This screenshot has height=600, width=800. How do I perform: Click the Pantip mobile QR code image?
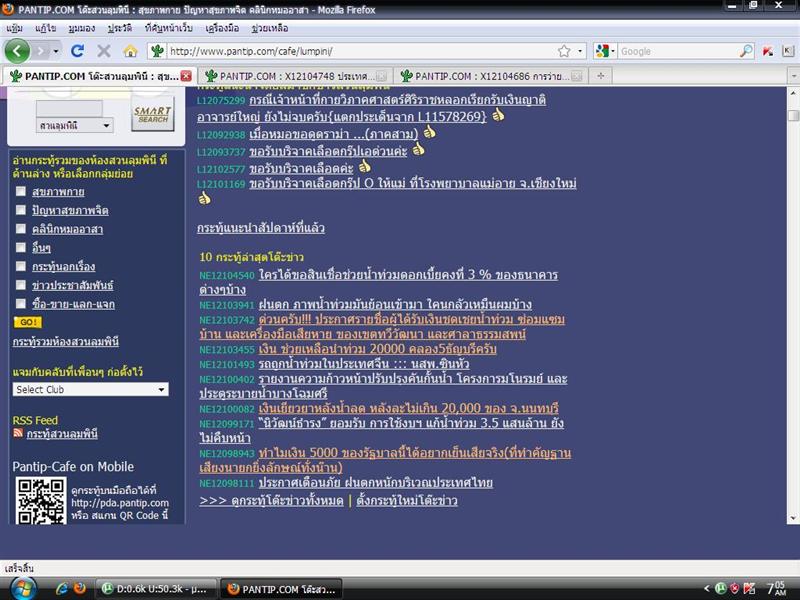41,501
